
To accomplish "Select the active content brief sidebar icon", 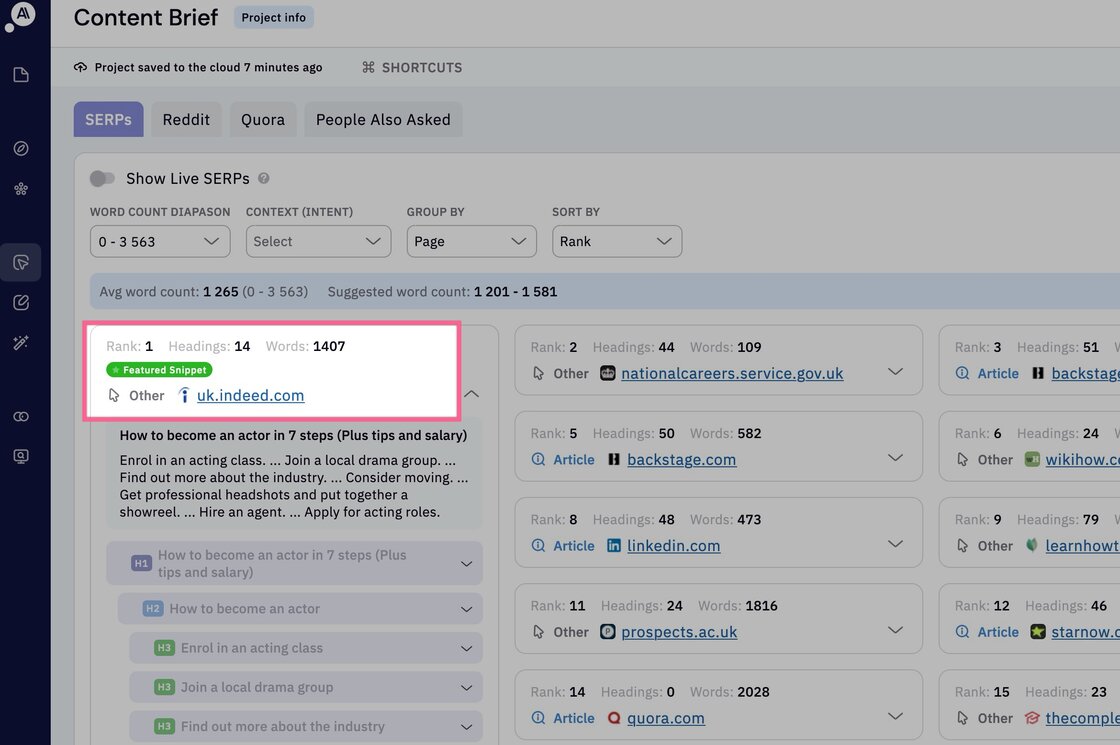I will pos(21,262).
